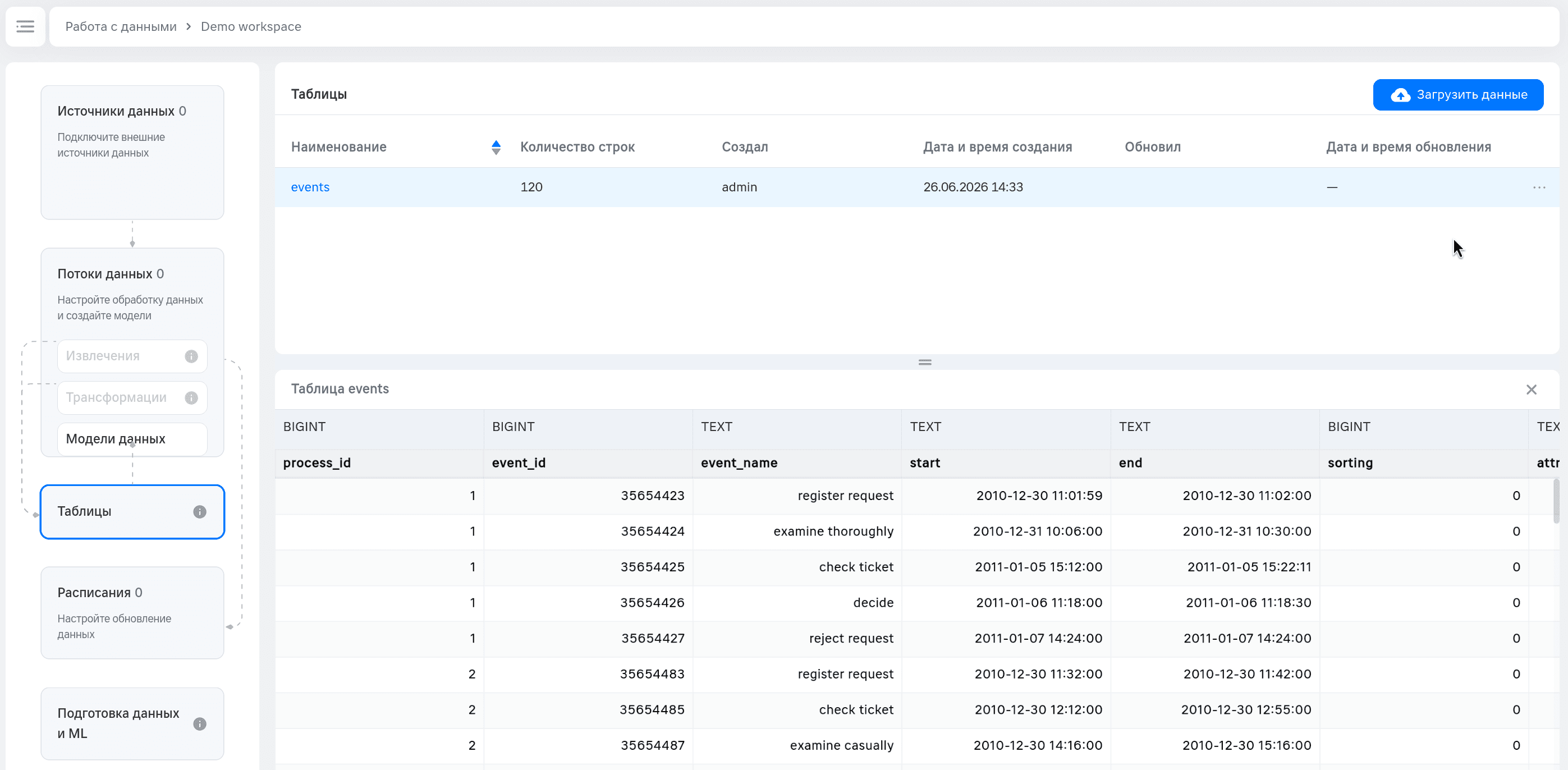Screen dimensions: 1568x770
Task: Select cell with event_id 35654423
Action: [x=588, y=496]
